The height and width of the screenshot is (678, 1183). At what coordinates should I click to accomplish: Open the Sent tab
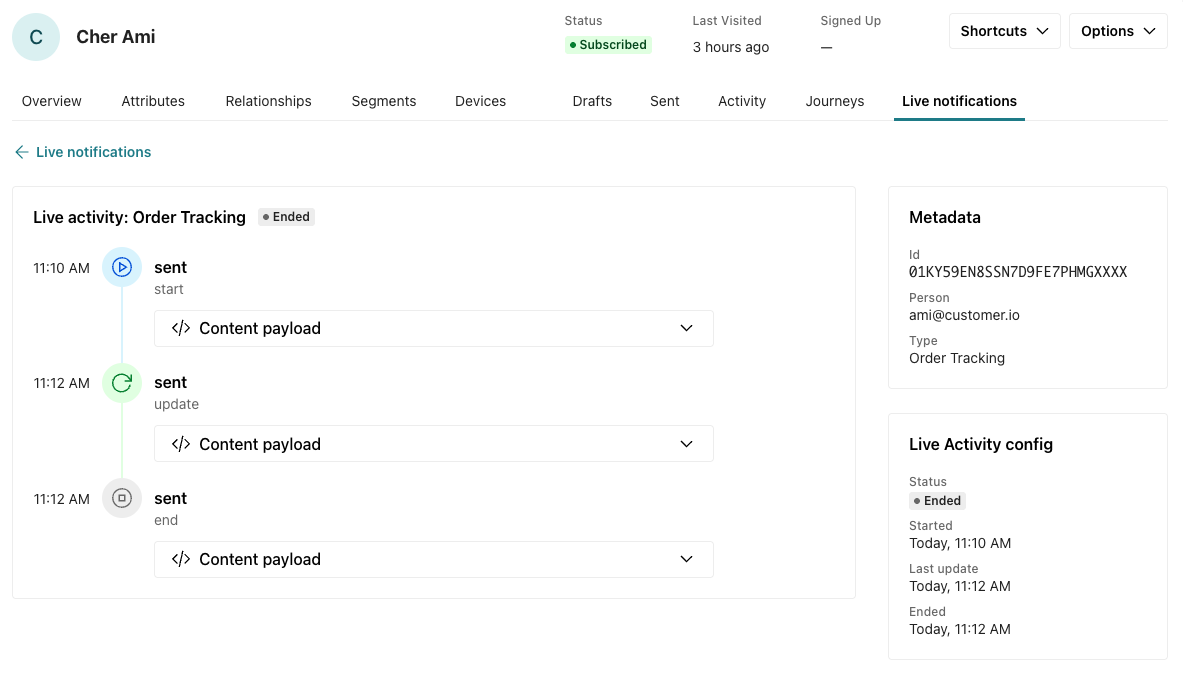coord(665,101)
